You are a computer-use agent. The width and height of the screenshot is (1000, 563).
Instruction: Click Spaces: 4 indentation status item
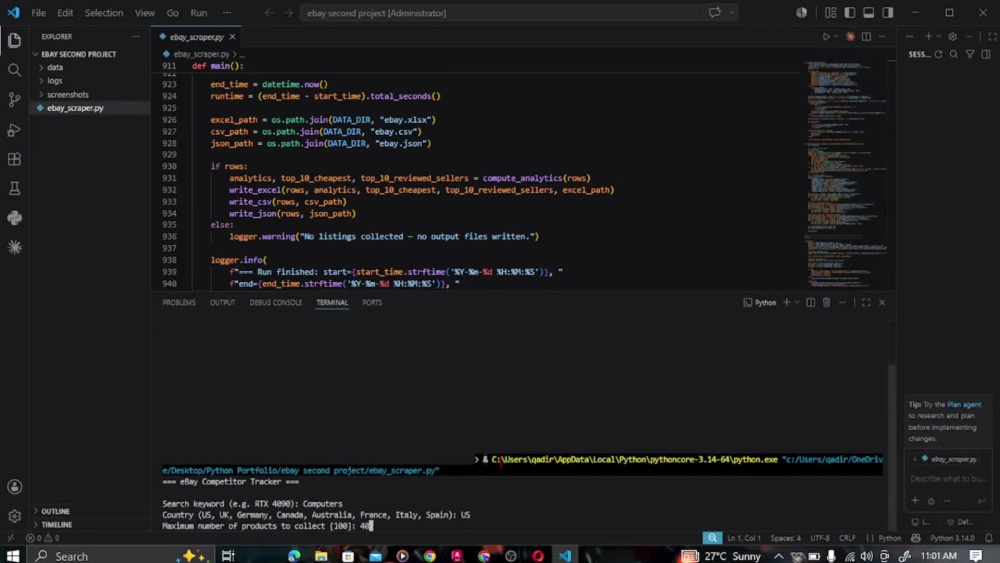tap(785, 538)
